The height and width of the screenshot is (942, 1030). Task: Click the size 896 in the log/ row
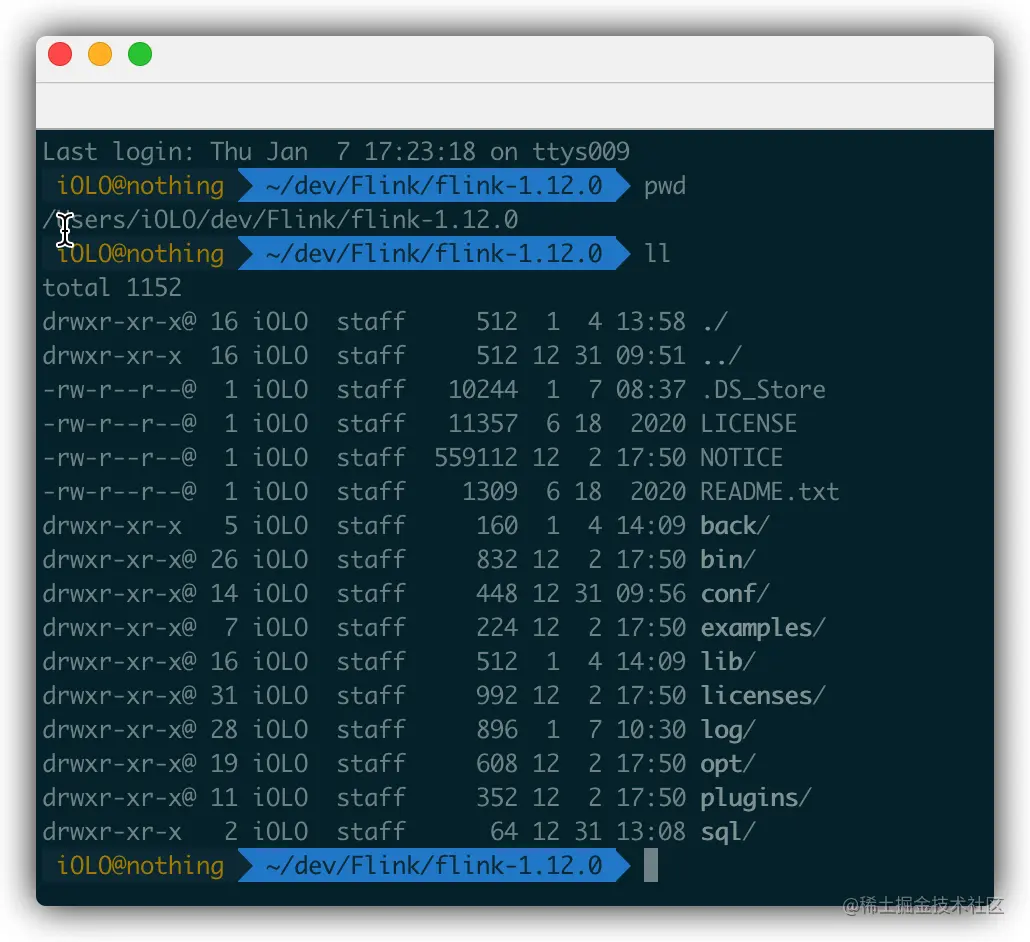pos(497,730)
